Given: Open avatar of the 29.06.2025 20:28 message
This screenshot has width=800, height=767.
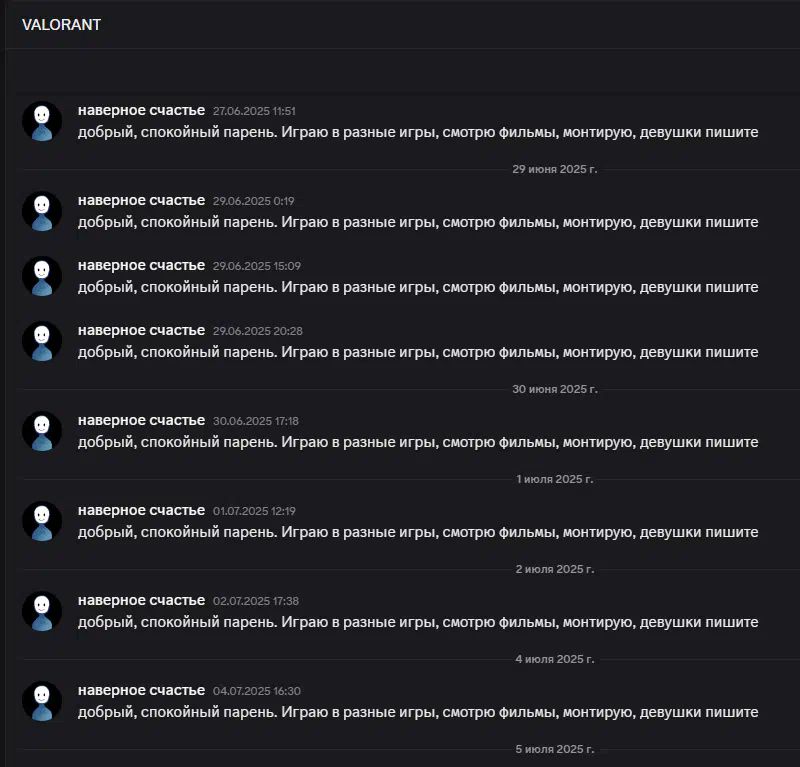Looking at the screenshot, I should 42,341.
